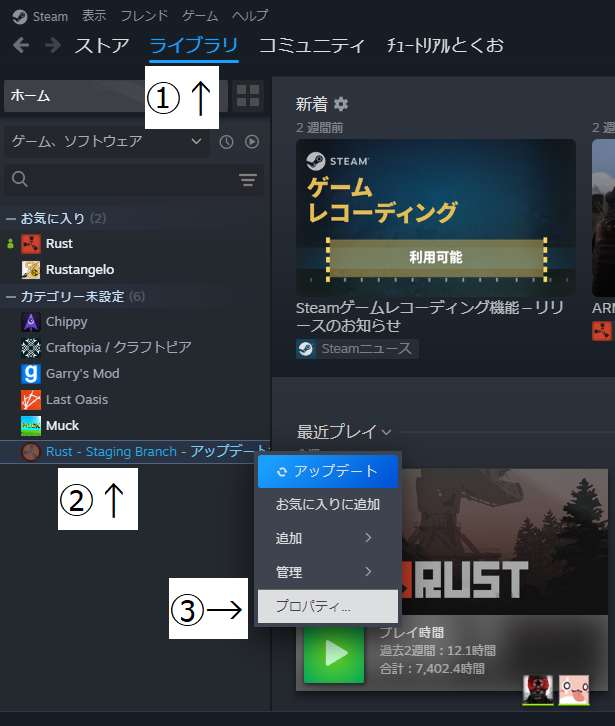Viewport: 615px width, 726px height.
Task: Open the ヘルプ menu
Action: point(250,16)
